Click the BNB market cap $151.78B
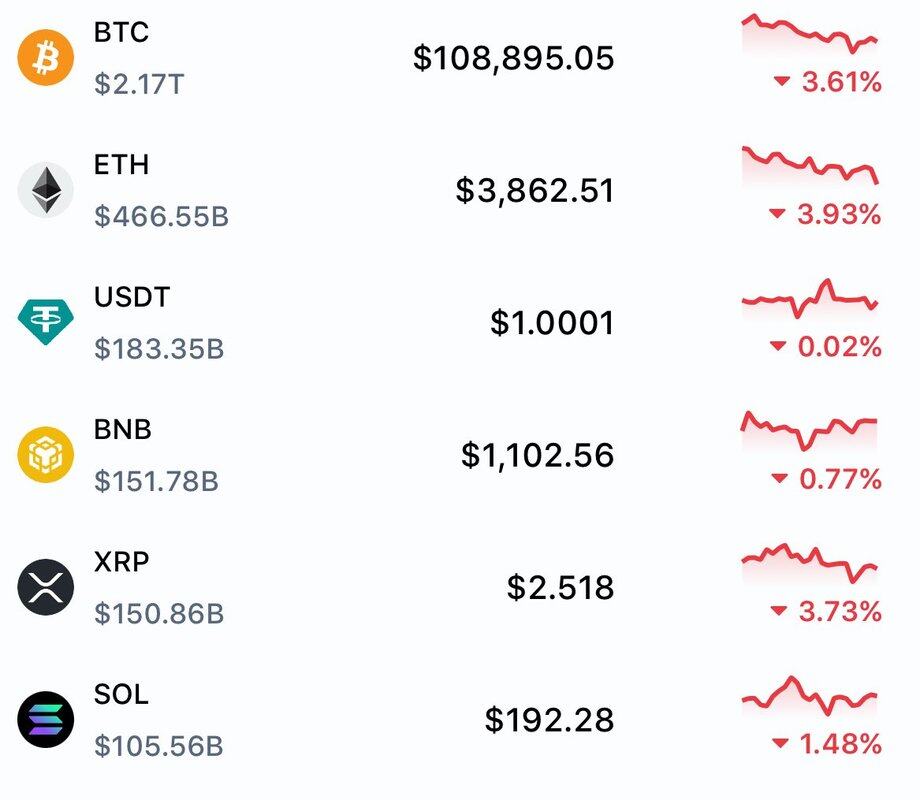The image size is (920, 800). pos(156,481)
